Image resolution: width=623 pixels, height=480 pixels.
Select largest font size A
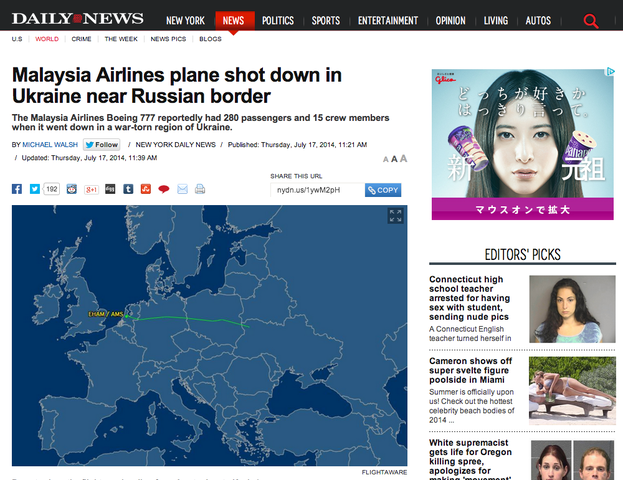[x=403, y=159]
